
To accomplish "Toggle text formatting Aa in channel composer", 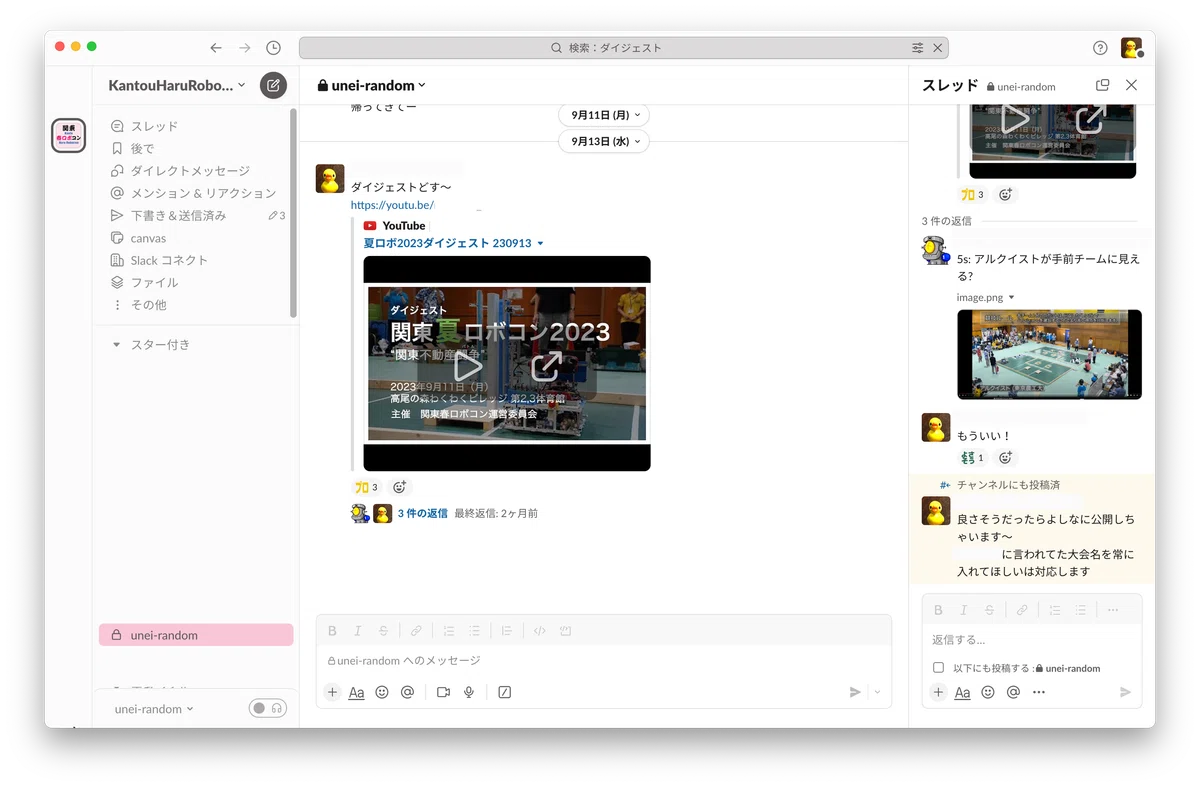I will (356, 692).
